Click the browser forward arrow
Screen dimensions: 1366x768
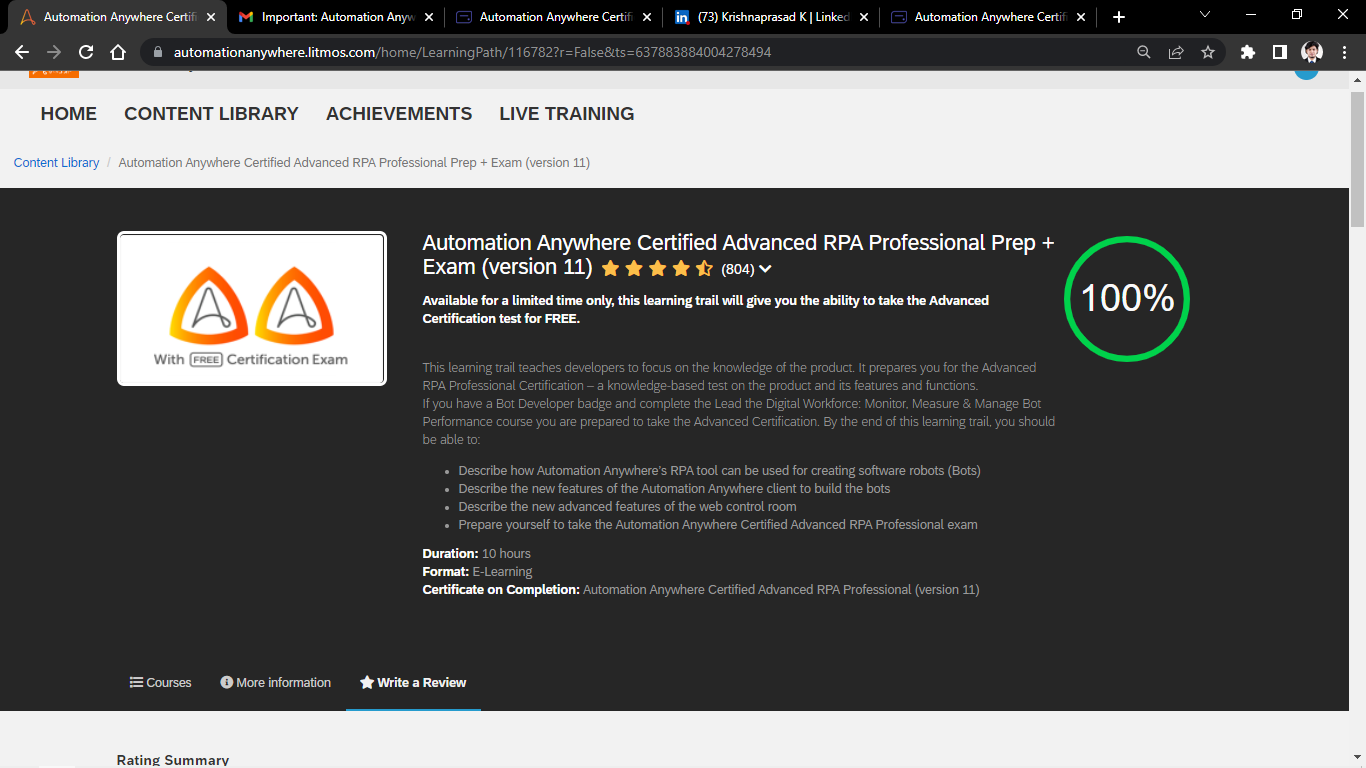54,52
